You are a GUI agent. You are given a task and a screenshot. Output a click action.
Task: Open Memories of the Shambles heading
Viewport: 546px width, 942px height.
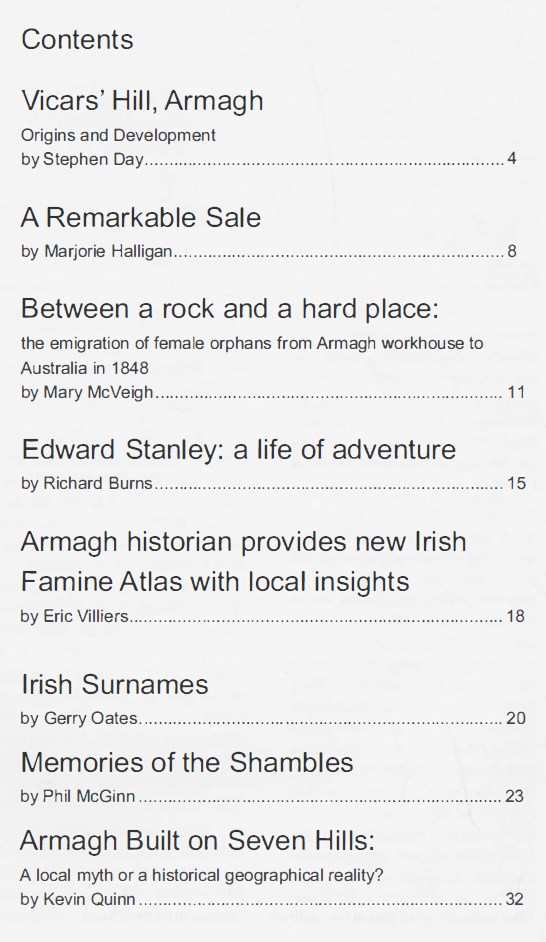pos(187,762)
